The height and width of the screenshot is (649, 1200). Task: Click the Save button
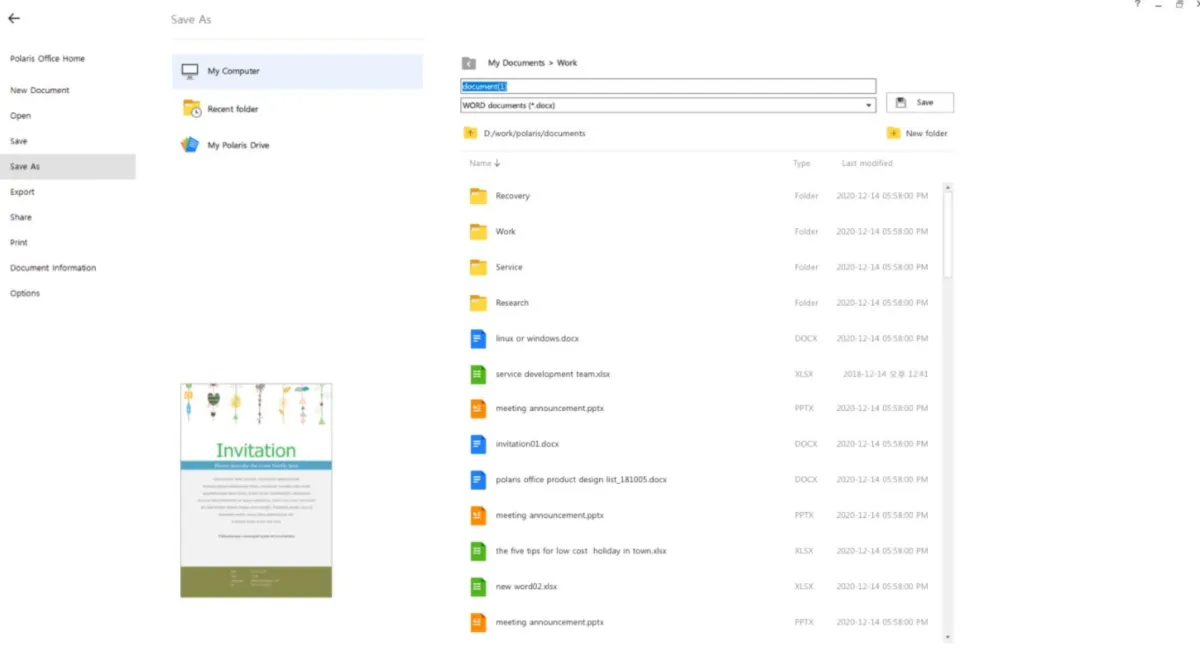(919, 102)
